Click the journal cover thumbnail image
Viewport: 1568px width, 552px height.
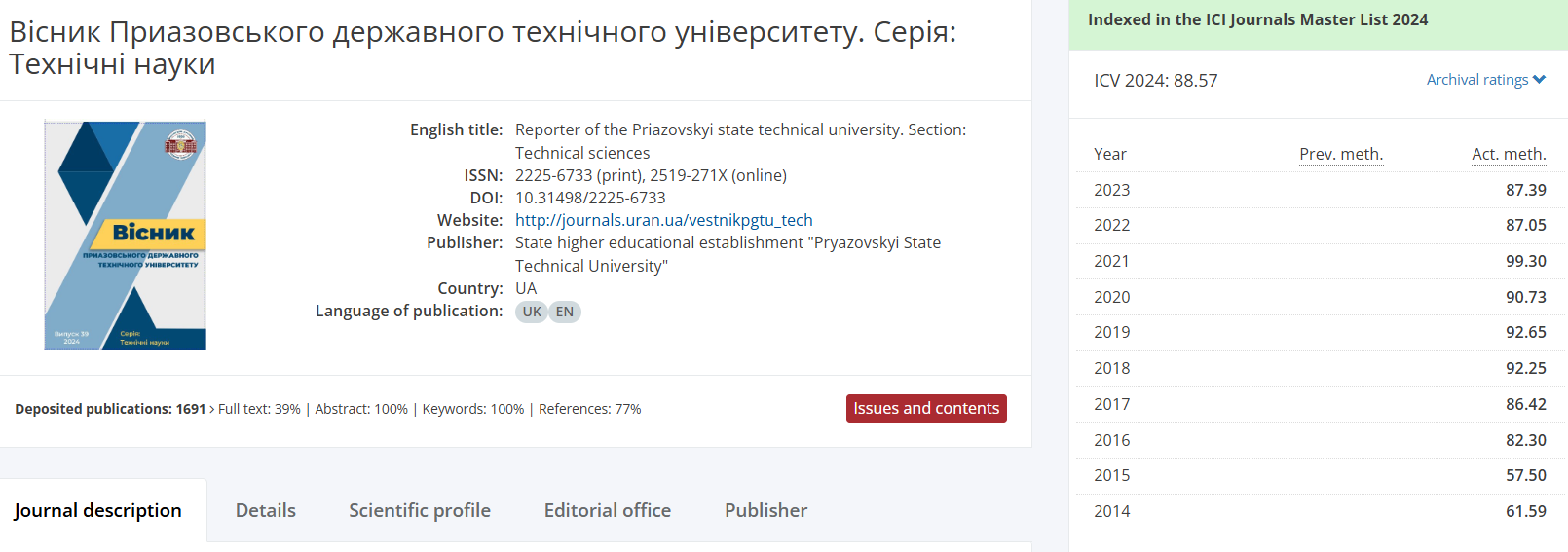(x=125, y=236)
